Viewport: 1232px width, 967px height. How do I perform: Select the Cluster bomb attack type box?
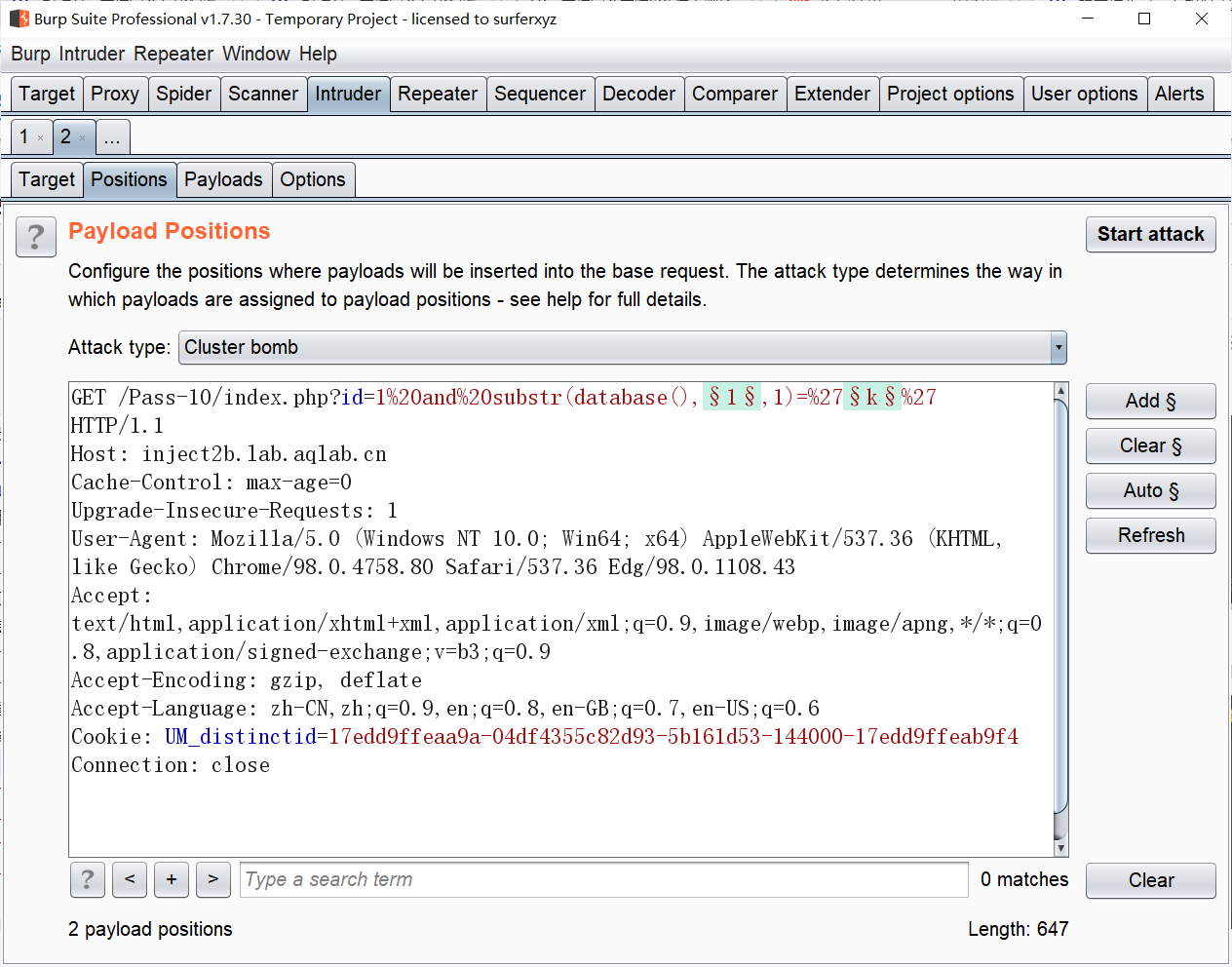coord(622,347)
